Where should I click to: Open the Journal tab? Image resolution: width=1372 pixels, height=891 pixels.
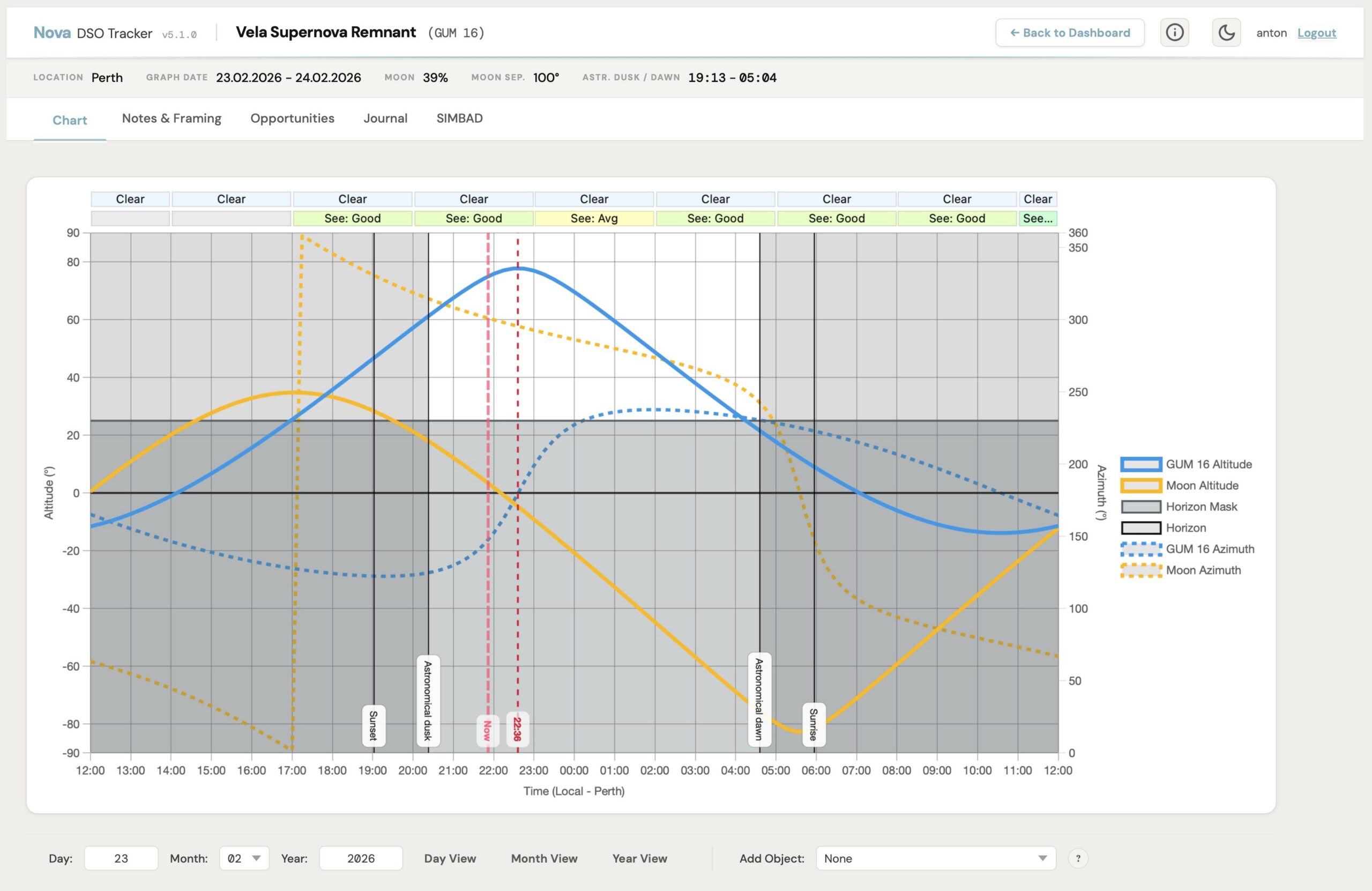click(x=385, y=118)
